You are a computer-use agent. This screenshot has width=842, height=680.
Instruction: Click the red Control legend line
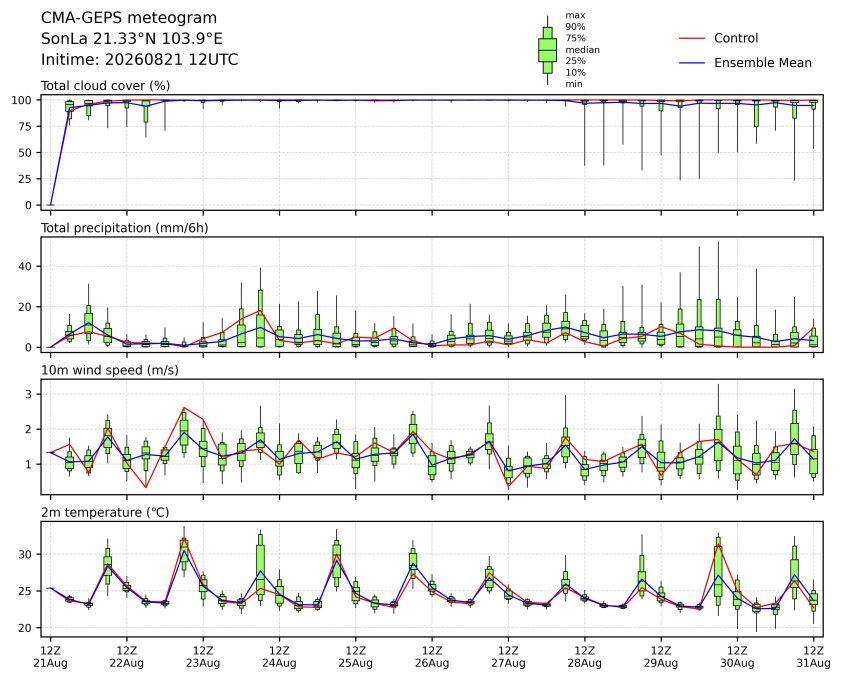(x=692, y=39)
